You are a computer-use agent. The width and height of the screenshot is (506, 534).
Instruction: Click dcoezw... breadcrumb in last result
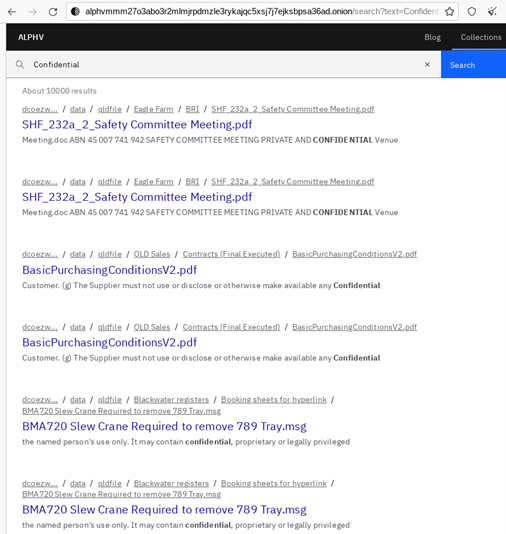40,484
